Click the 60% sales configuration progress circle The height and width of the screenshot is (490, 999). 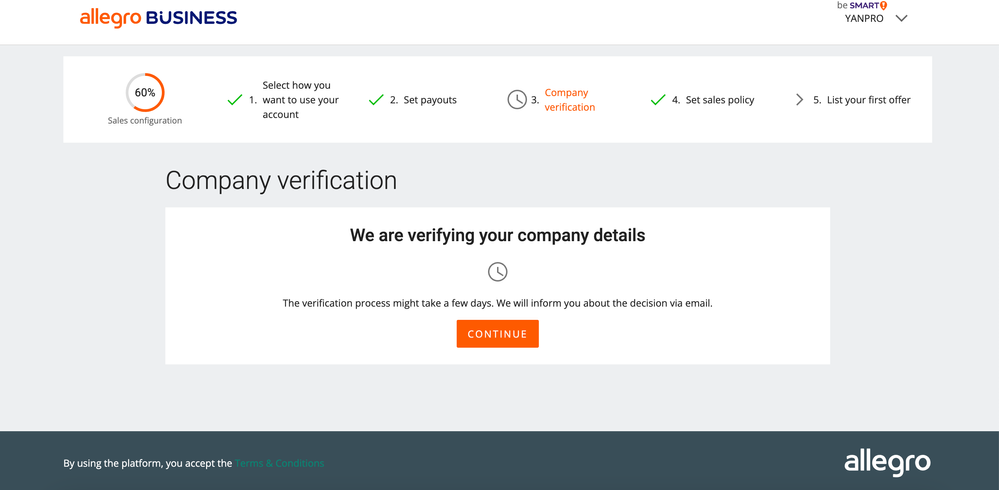point(145,93)
